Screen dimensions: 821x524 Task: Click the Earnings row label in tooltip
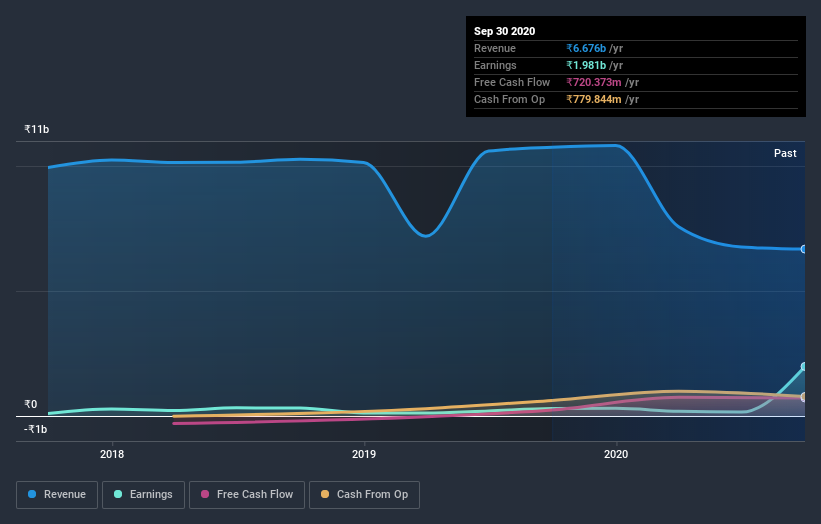click(x=495, y=65)
